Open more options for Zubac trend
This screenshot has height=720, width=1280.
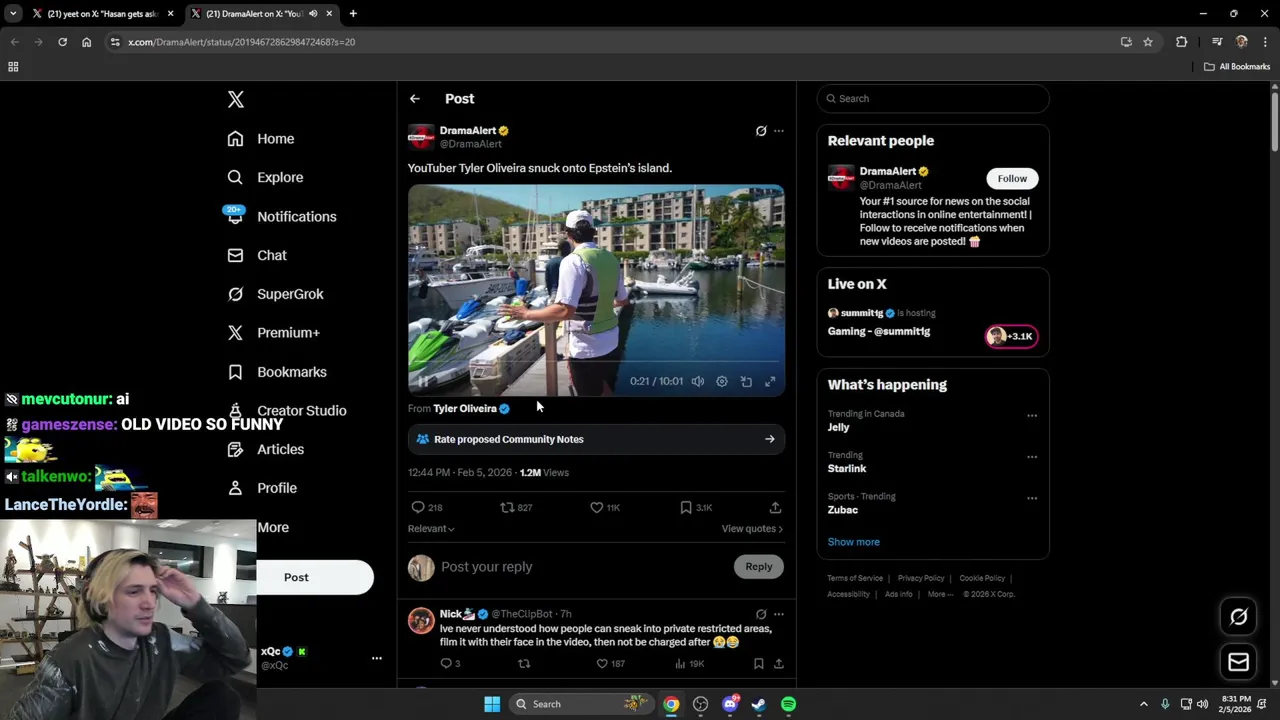tap(1032, 498)
